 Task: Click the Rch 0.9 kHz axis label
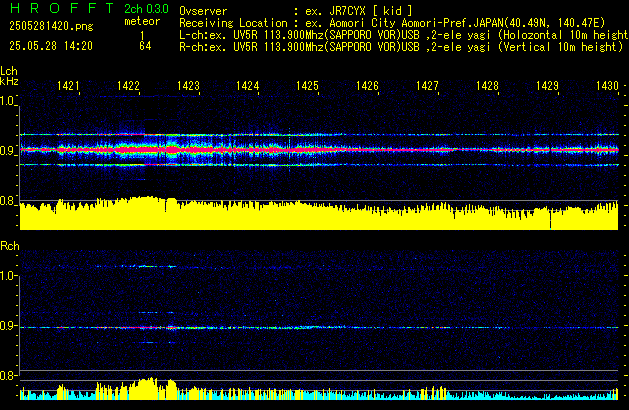point(8,325)
